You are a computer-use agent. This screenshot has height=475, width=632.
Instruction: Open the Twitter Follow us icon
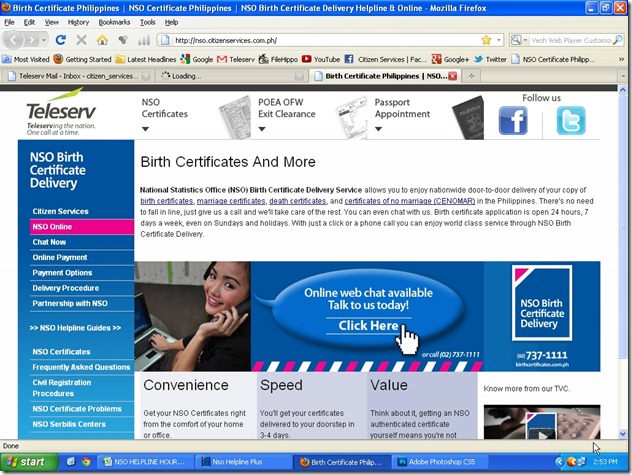571,121
